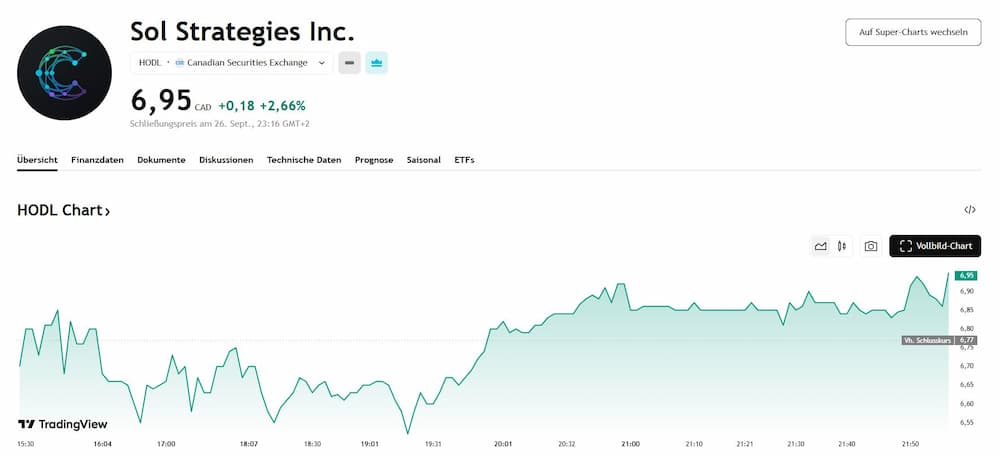Screen dimensions: 1000x456
Task: Select the Prognose tab
Action: 374,160
